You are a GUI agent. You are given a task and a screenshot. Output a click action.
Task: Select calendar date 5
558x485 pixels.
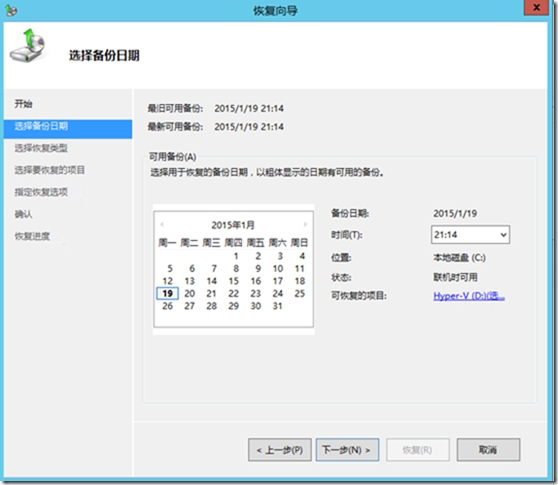pyautogui.click(x=170, y=268)
